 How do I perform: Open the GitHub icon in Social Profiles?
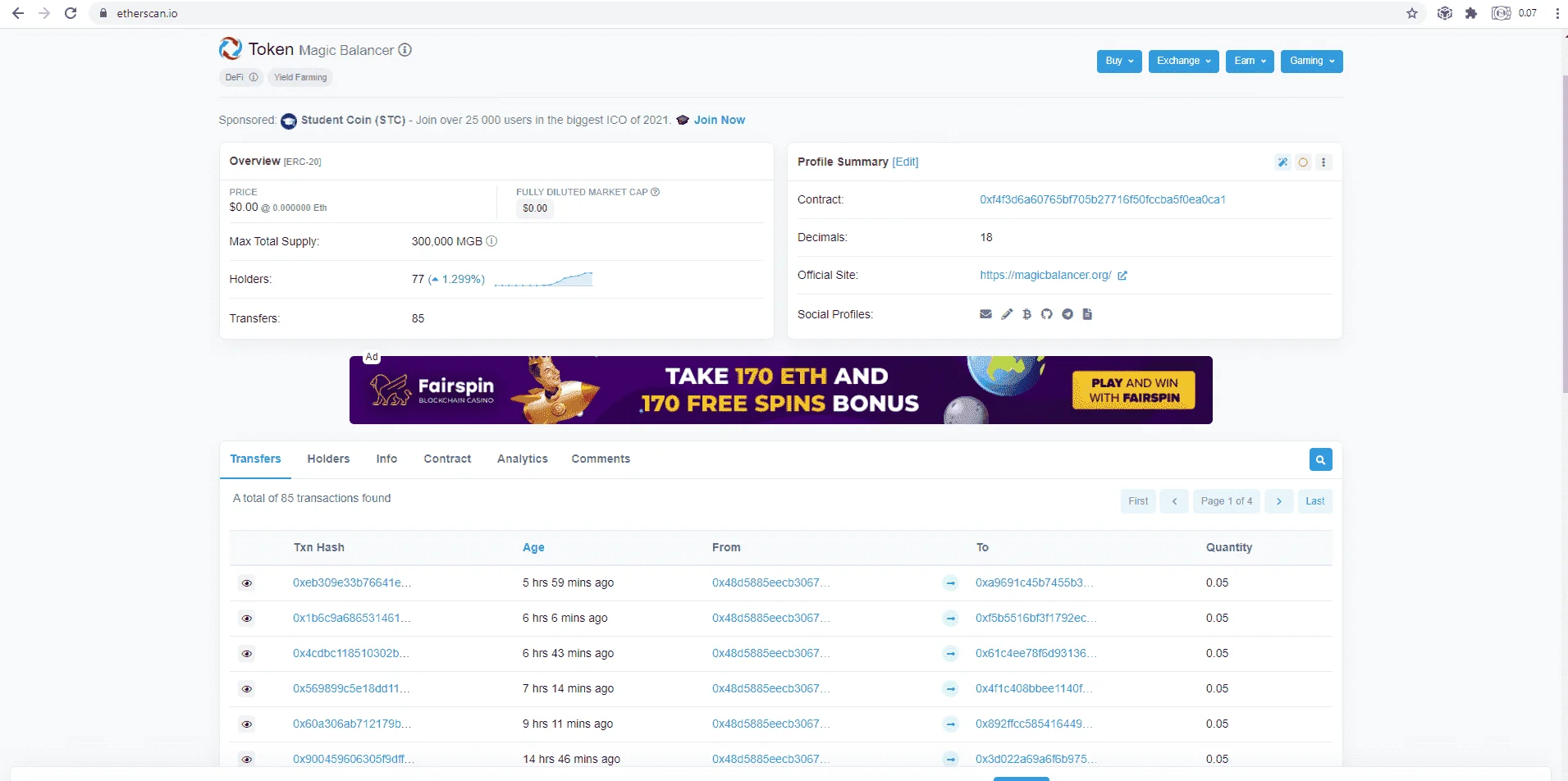1047,314
